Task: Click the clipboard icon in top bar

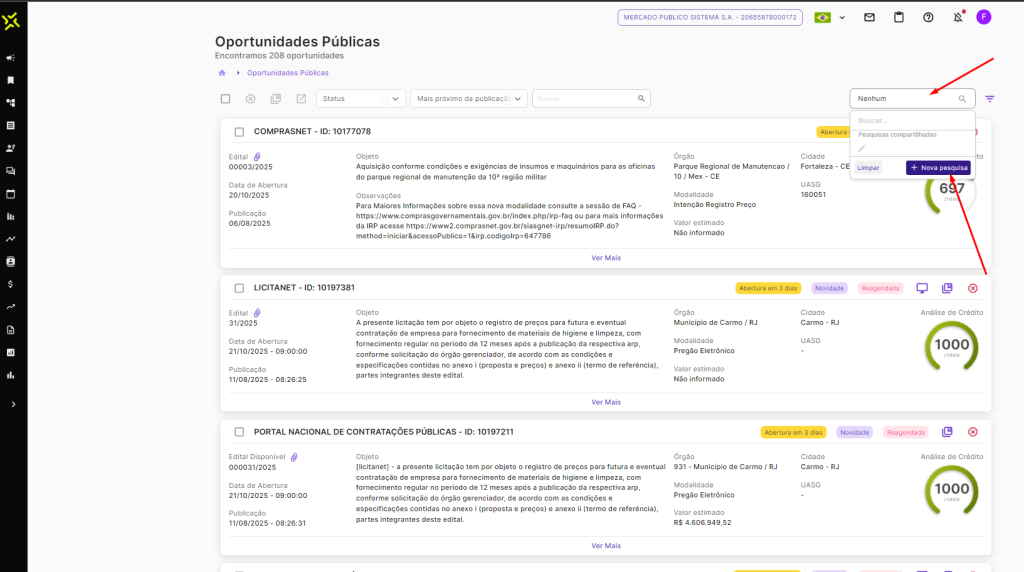Action: [x=899, y=17]
